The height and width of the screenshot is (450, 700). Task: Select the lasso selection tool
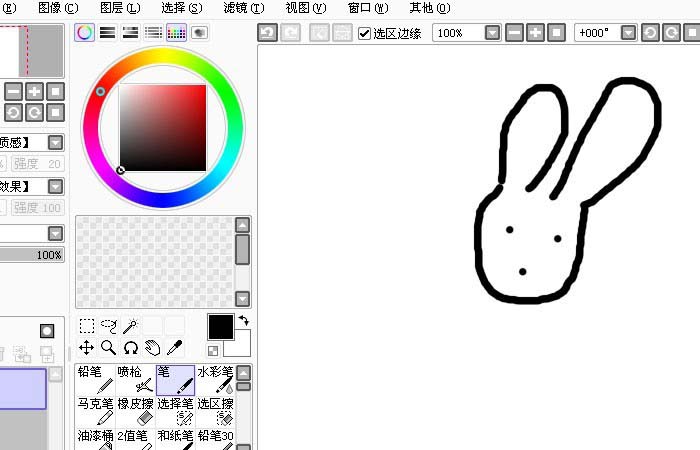[109, 326]
